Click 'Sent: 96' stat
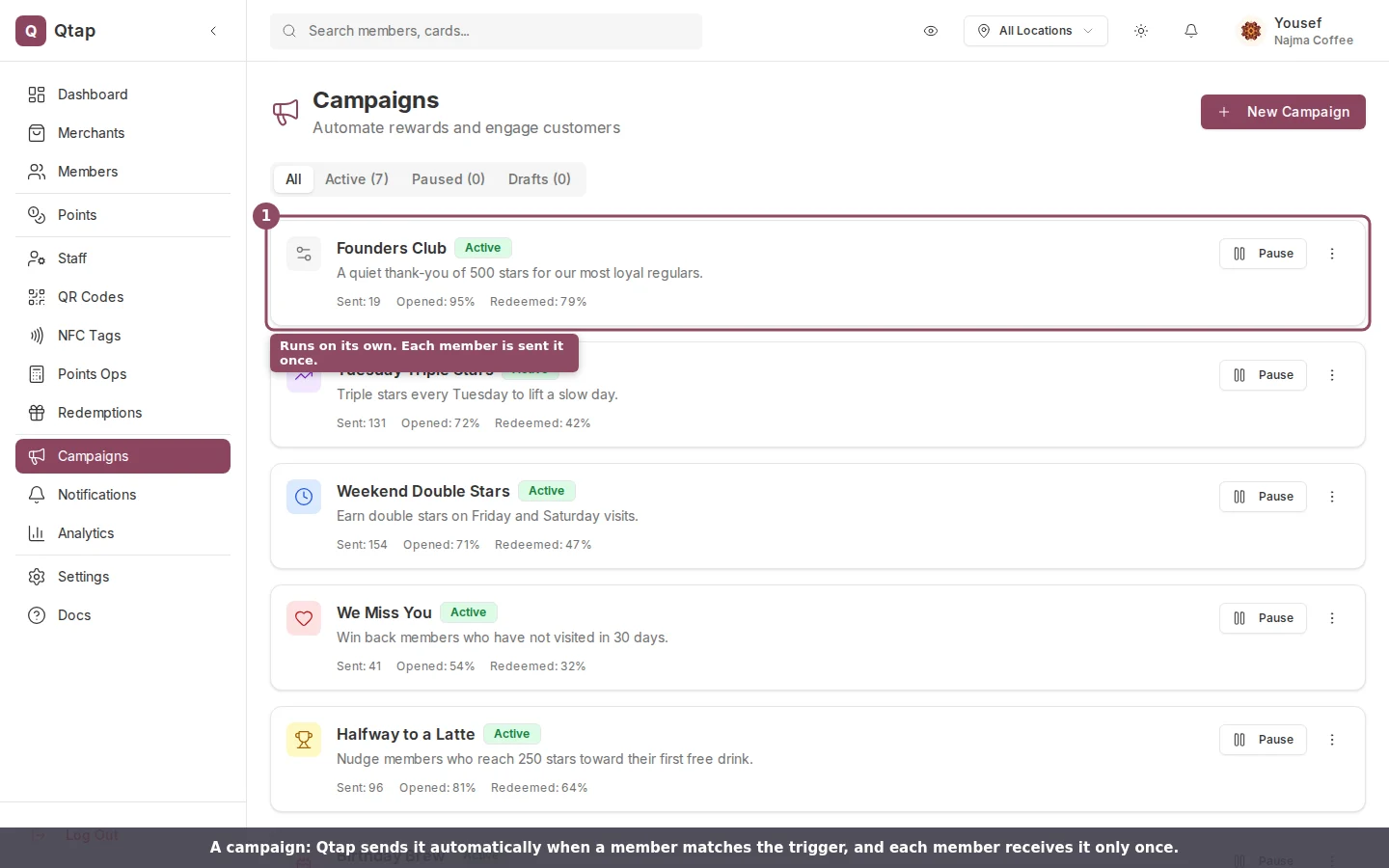Image resolution: width=1389 pixels, height=868 pixels. point(360,788)
